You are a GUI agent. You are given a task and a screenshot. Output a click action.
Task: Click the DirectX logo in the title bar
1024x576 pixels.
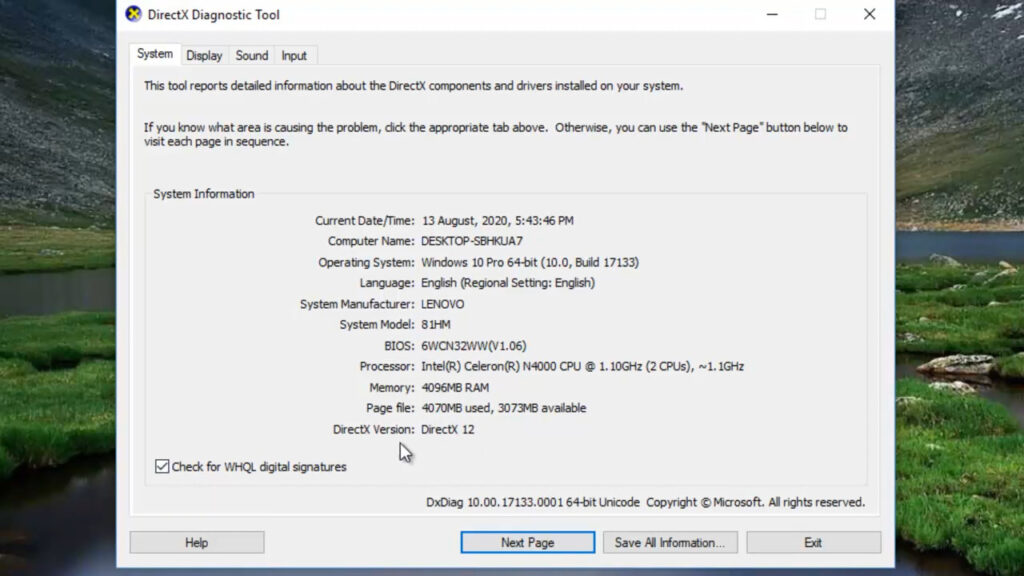pyautogui.click(x=131, y=14)
